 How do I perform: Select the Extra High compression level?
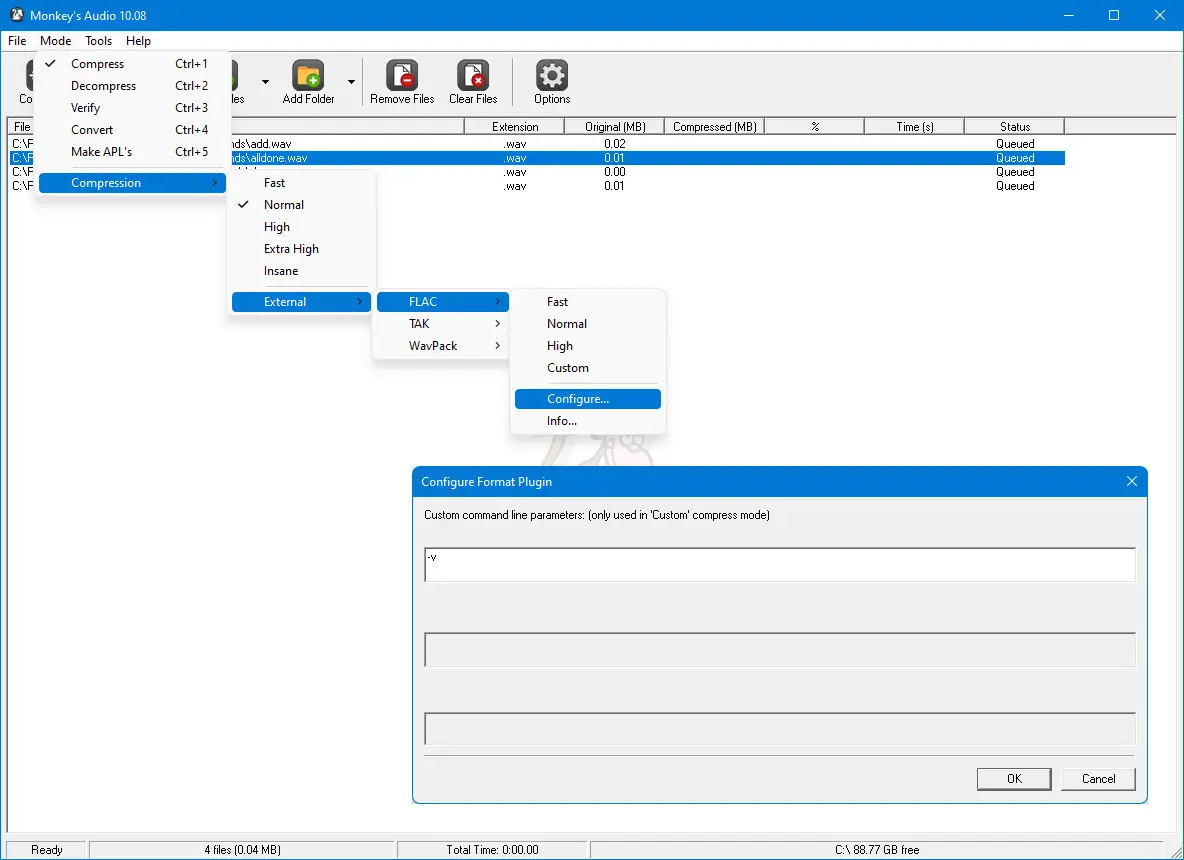(x=301, y=248)
